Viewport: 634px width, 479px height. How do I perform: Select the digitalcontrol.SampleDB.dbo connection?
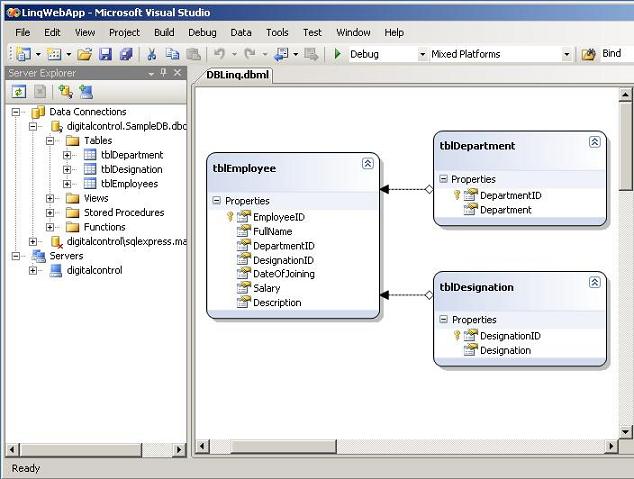click(x=127, y=127)
